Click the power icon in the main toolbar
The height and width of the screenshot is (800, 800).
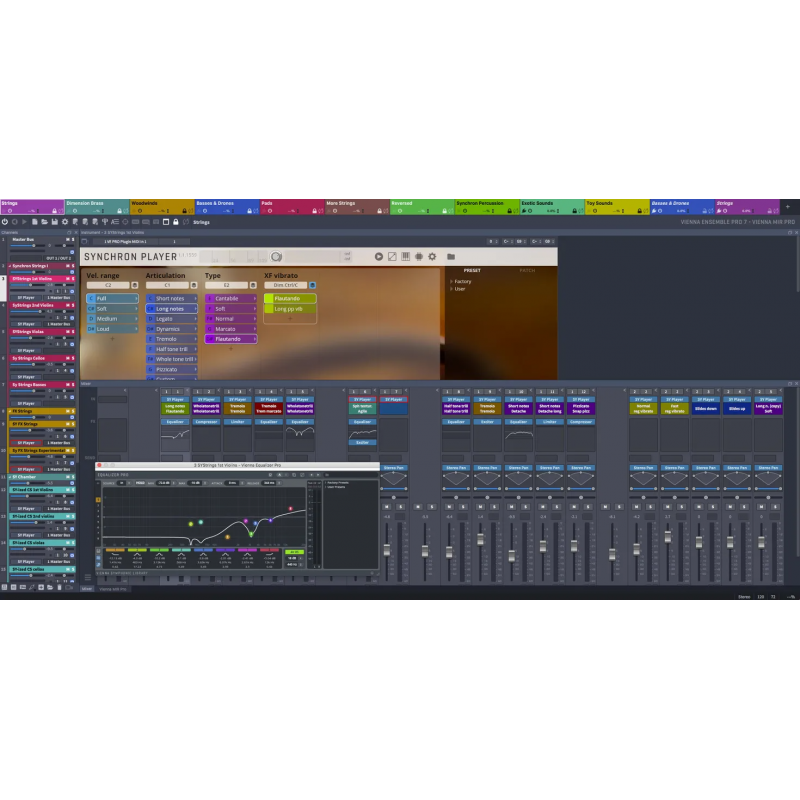coord(5,224)
